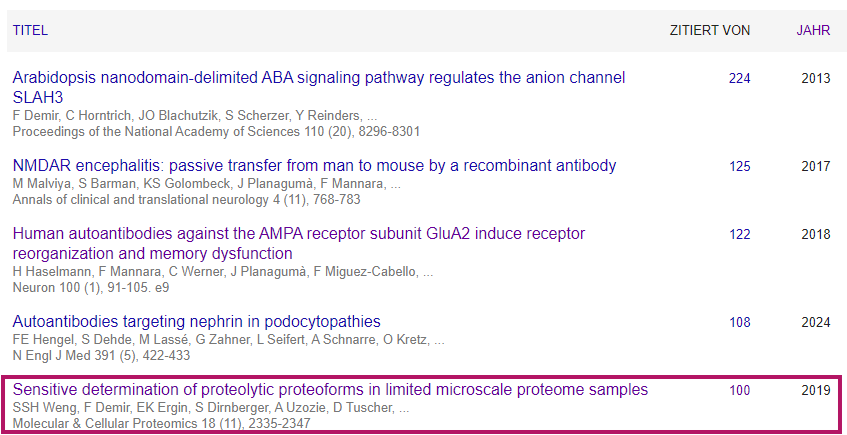View the 122 citations of GluA2 paper
Image resolution: width=847 pixels, height=435 pixels.
pos(740,235)
